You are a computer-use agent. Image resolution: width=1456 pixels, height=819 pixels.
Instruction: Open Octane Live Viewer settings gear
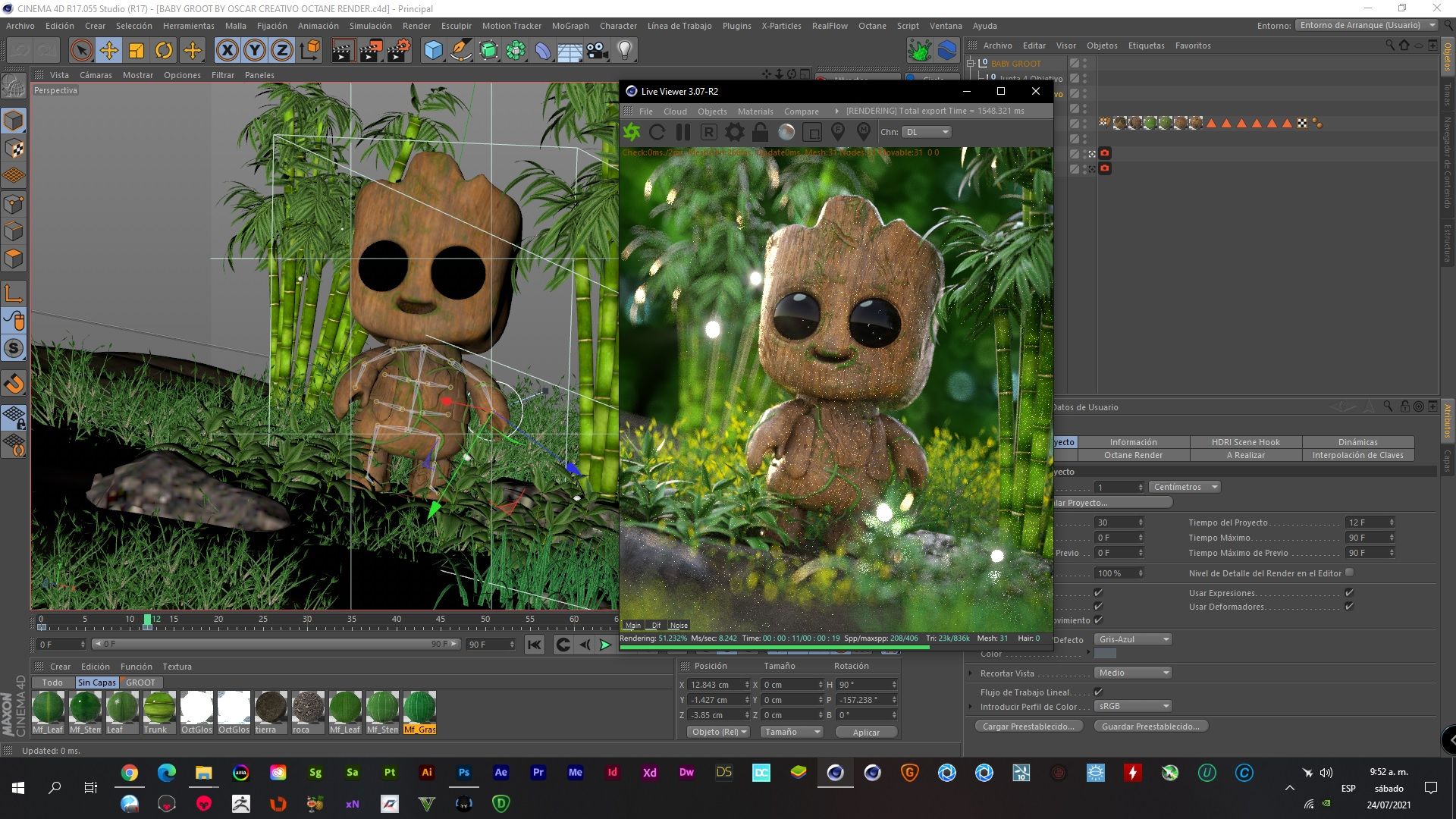[x=734, y=132]
